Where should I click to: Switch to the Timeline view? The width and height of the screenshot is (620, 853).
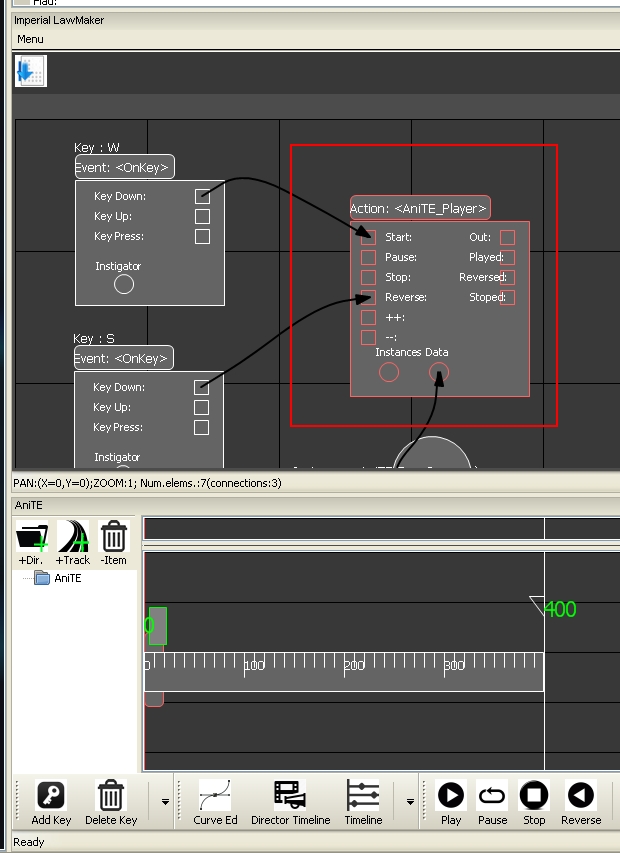363,802
